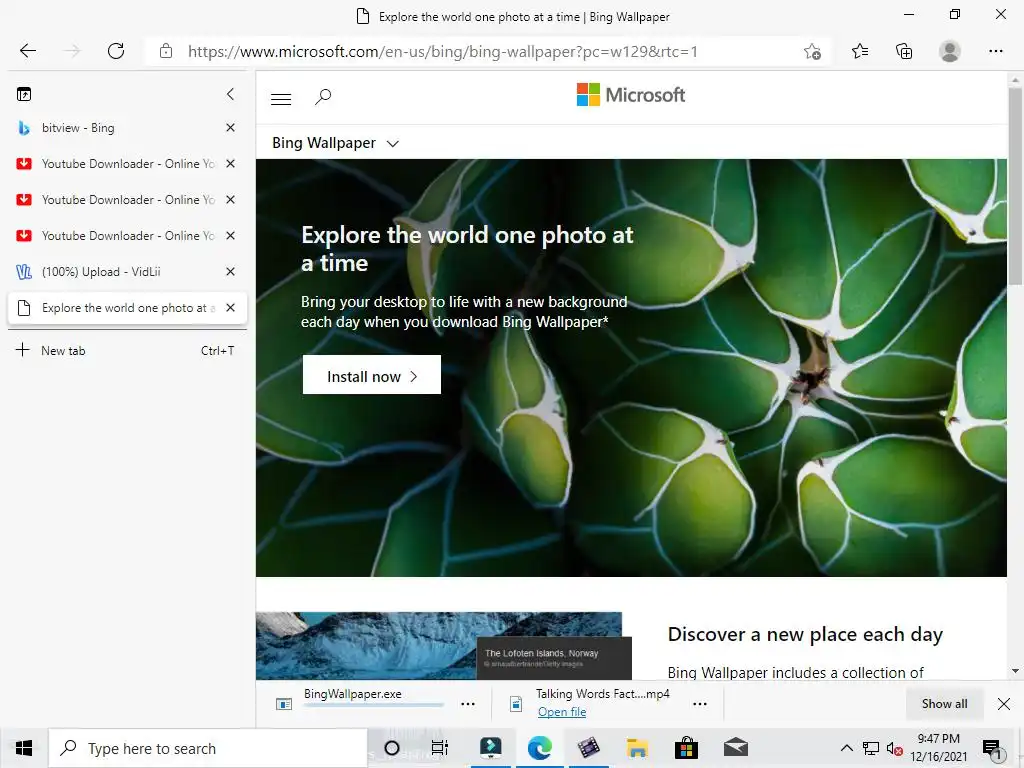
Task: Open the user profile menu
Action: [950, 51]
